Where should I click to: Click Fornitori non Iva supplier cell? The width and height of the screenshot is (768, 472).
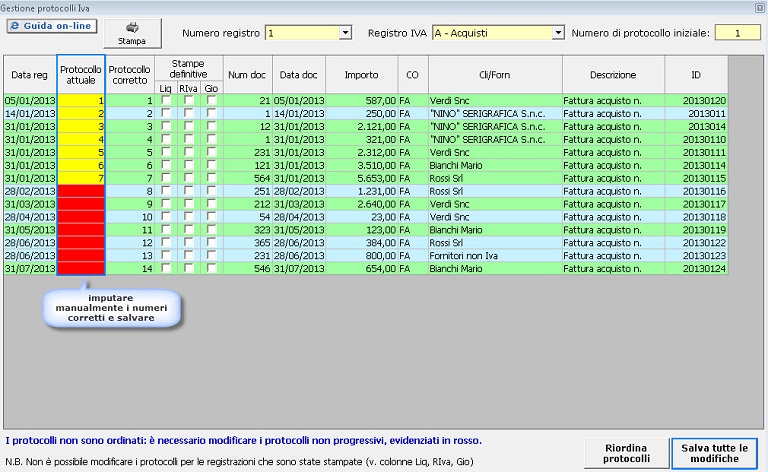coord(495,256)
